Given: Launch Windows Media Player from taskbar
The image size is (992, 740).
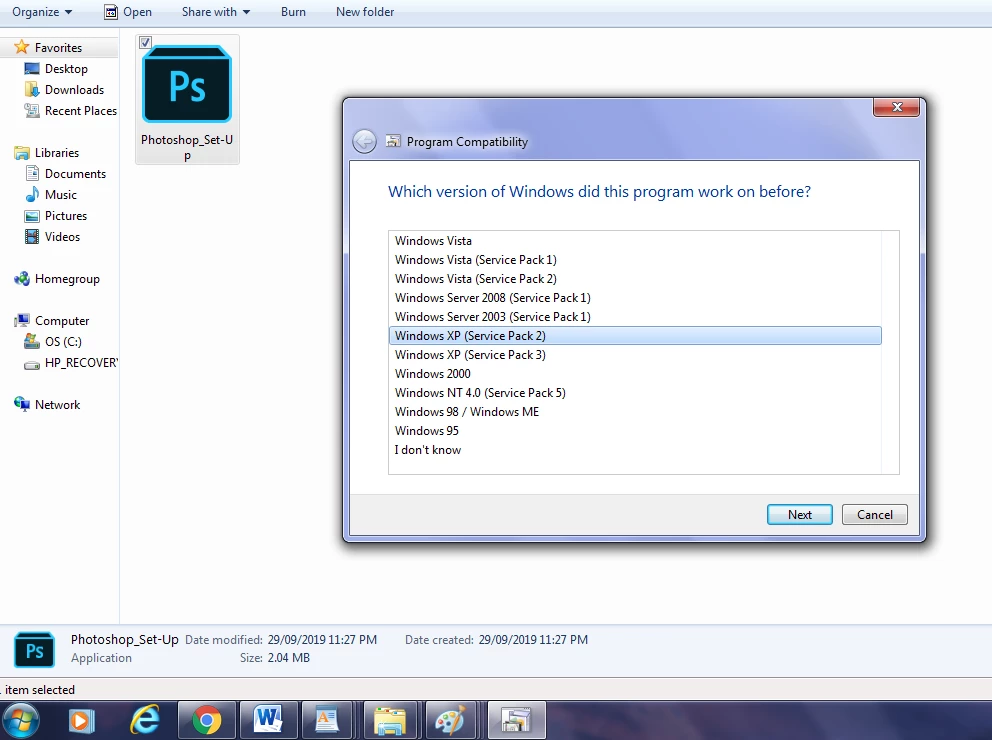Looking at the screenshot, I should [82, 720].
